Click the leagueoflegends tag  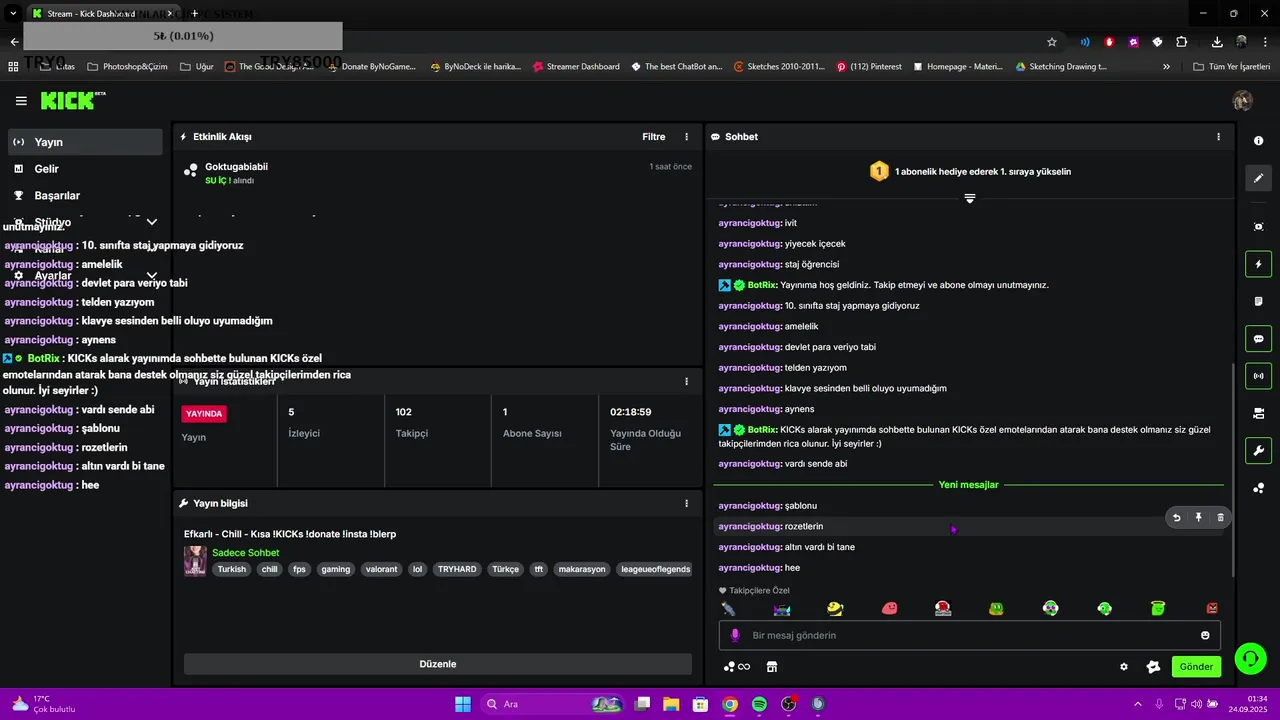point(655,569)
